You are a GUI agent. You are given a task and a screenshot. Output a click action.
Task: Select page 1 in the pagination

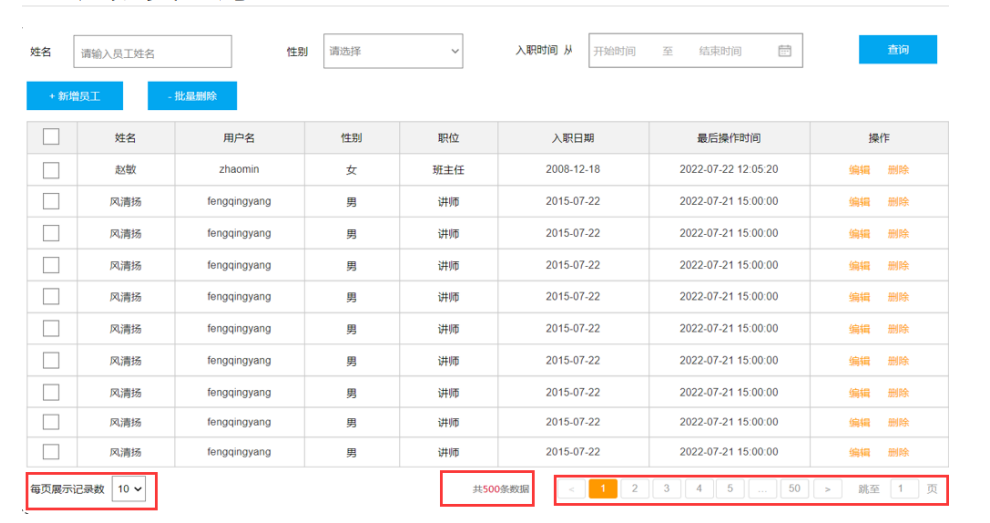603,488
